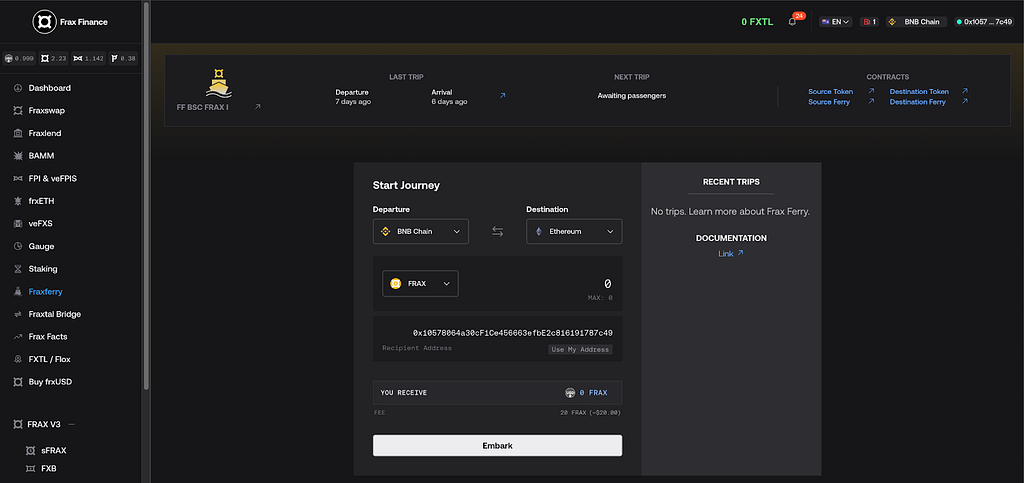Click the sidebar vertical scrollbar

pyautogui.click(x=146, y=196)
